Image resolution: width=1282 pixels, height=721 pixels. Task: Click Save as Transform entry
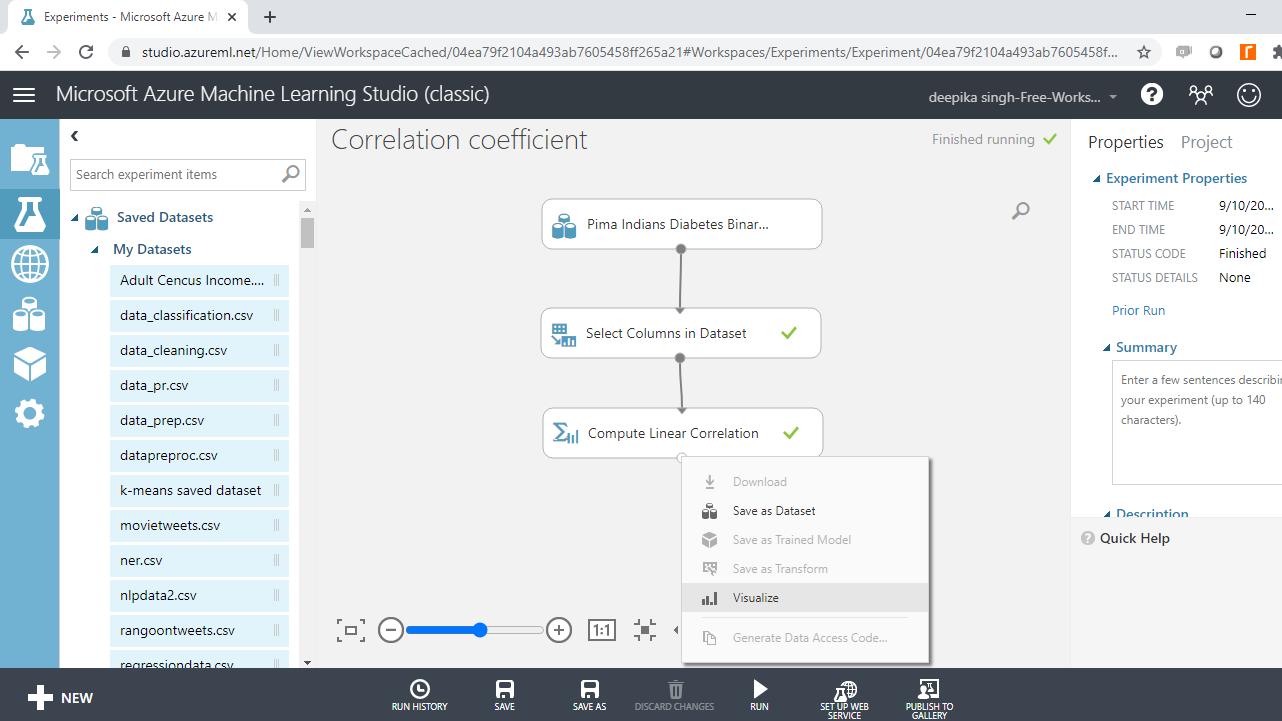[806, 569]
